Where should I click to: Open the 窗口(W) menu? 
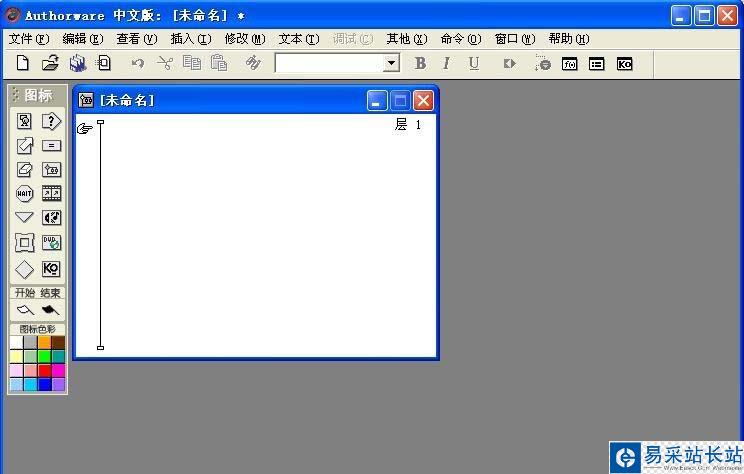[x=515, y=39]
